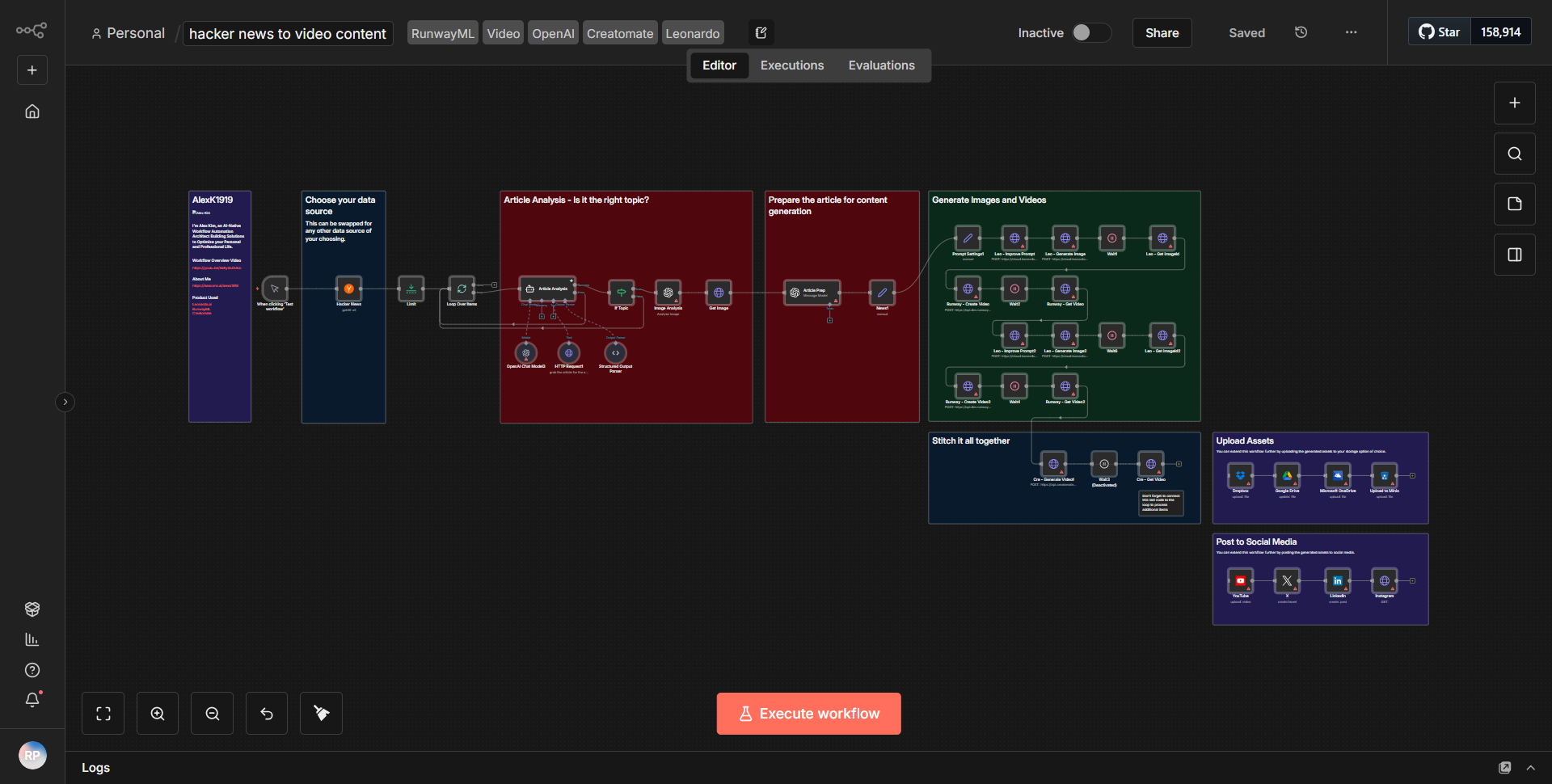
Task: Select the Cre - Generate Video1 node
Action: click(x=1053, y=464)
